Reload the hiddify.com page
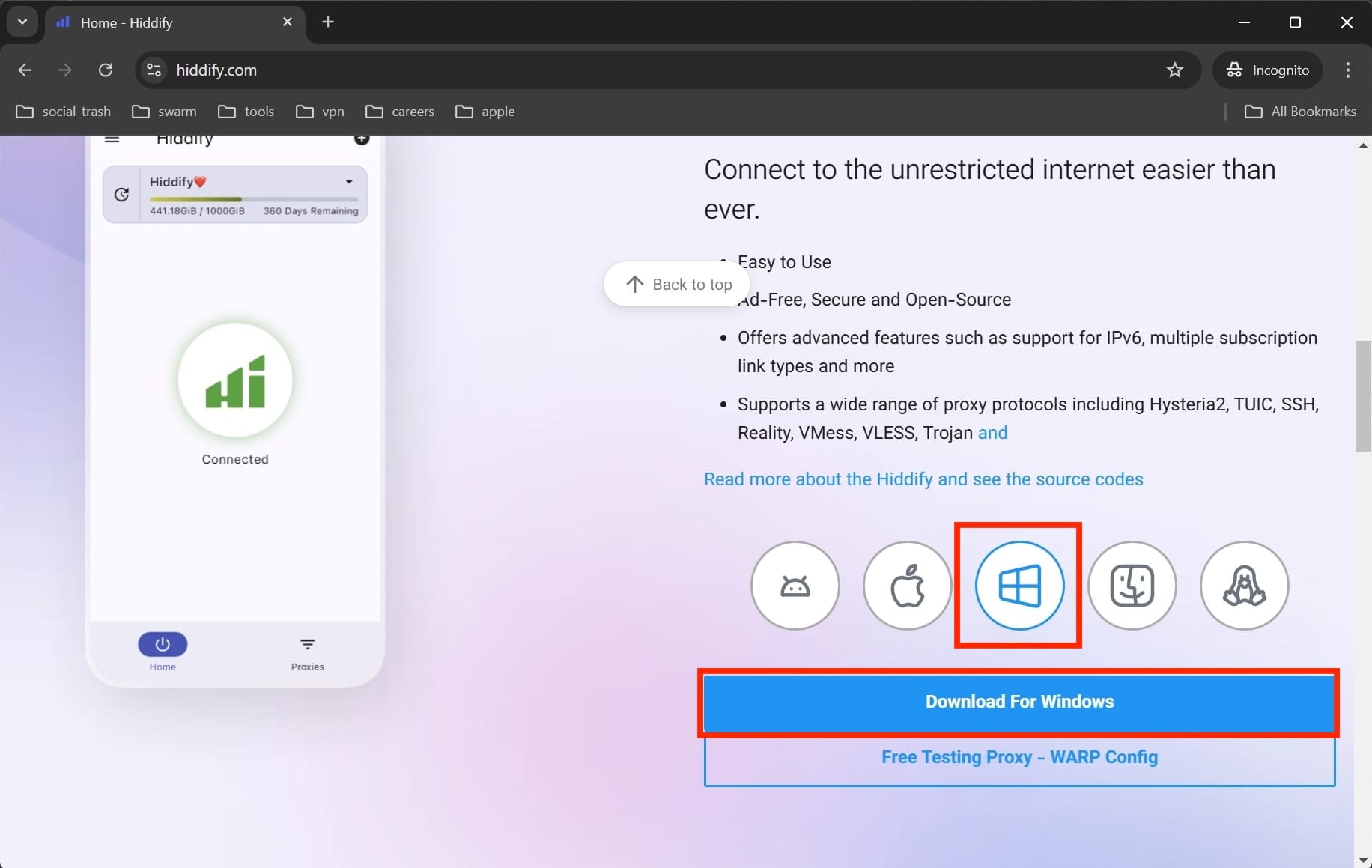The height and width of the screenshot is (868, 1372). click(x=106, y=70)
